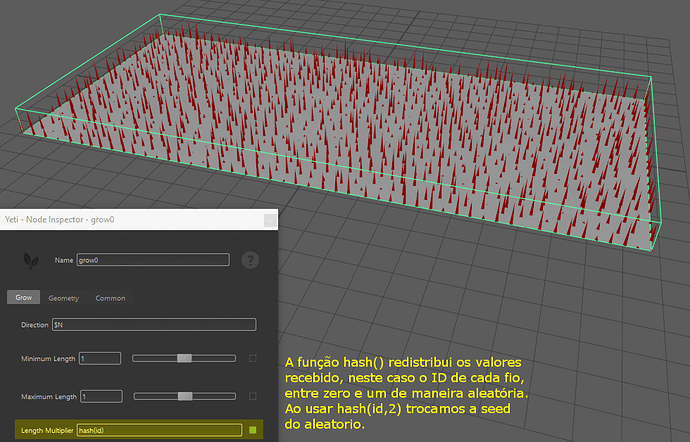Click the Minimum Length value field
Viewport: 690px width, 442px height.
tap(99, 358)
